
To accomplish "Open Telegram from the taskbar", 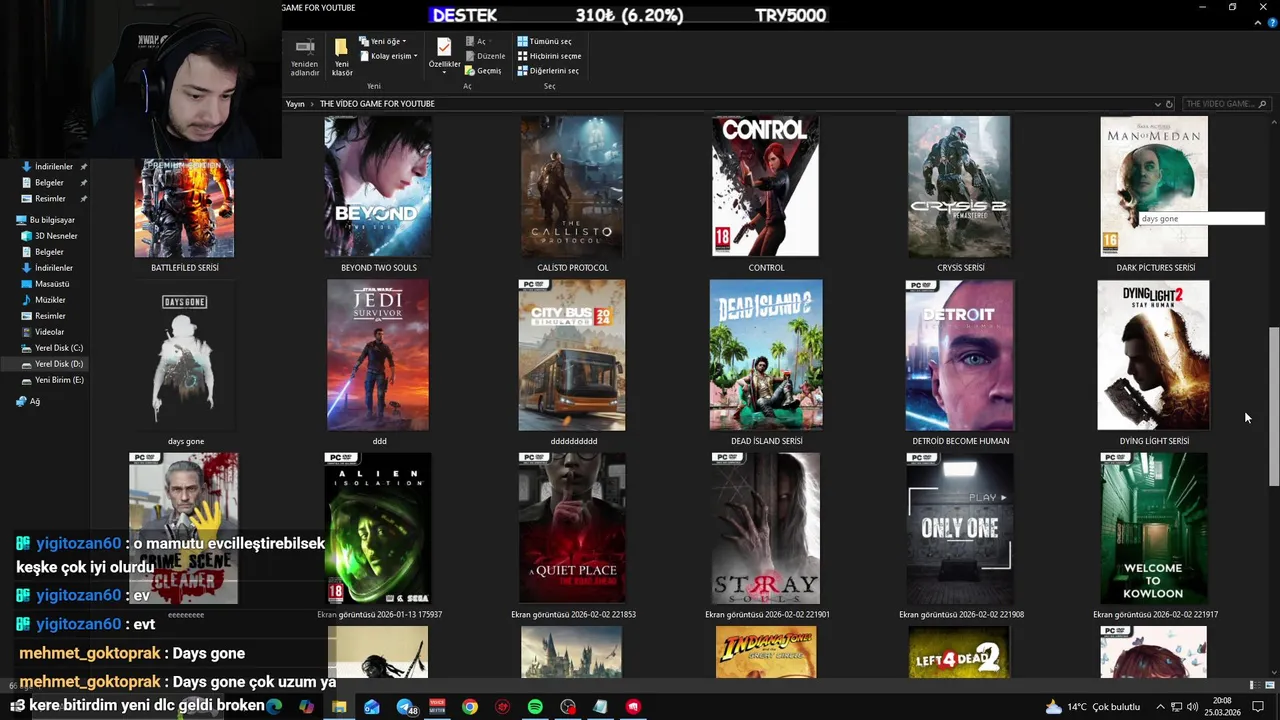I will 404,707.
